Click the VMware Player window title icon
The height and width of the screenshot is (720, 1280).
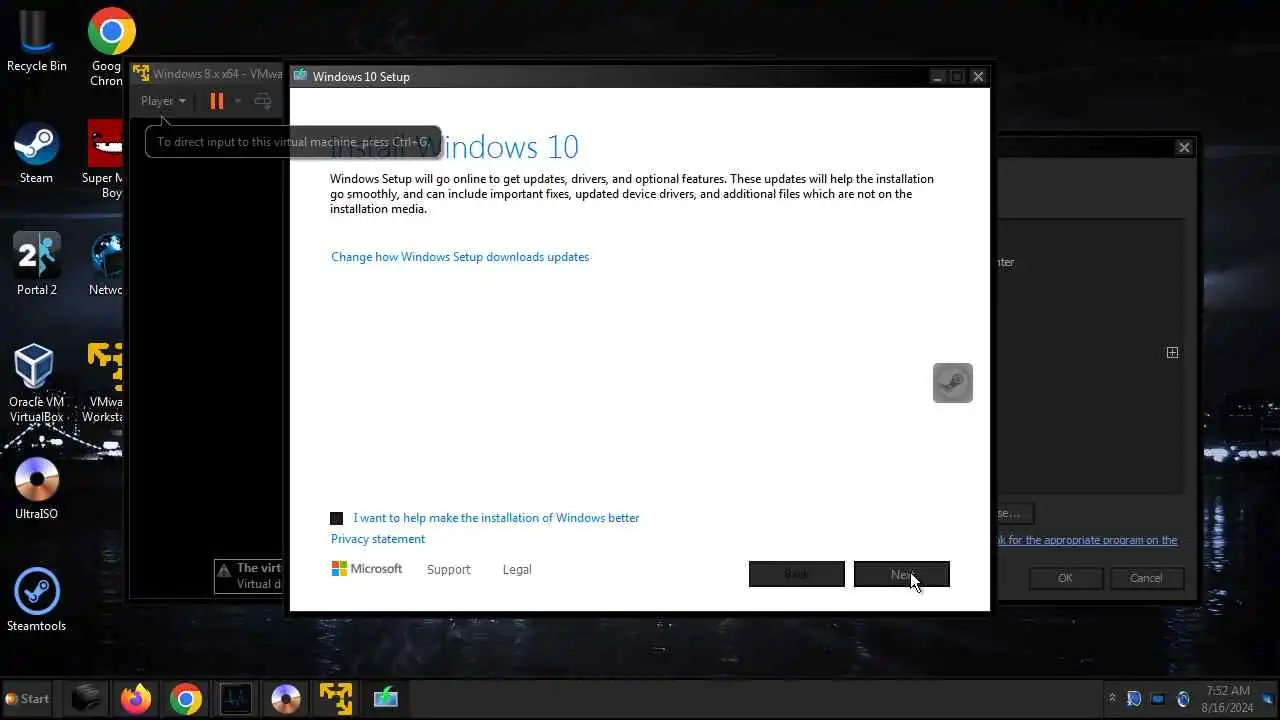[142, 74]
